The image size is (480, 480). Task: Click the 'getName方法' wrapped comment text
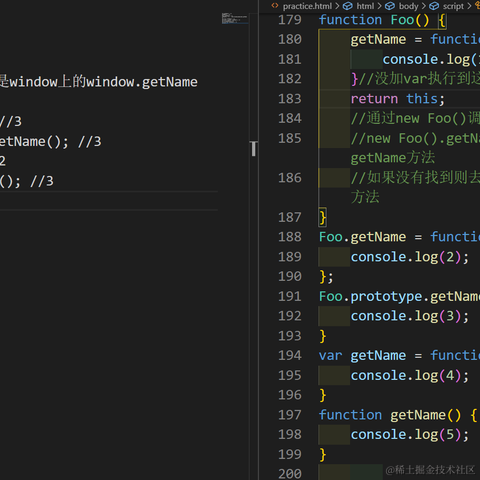click(393, 158)
